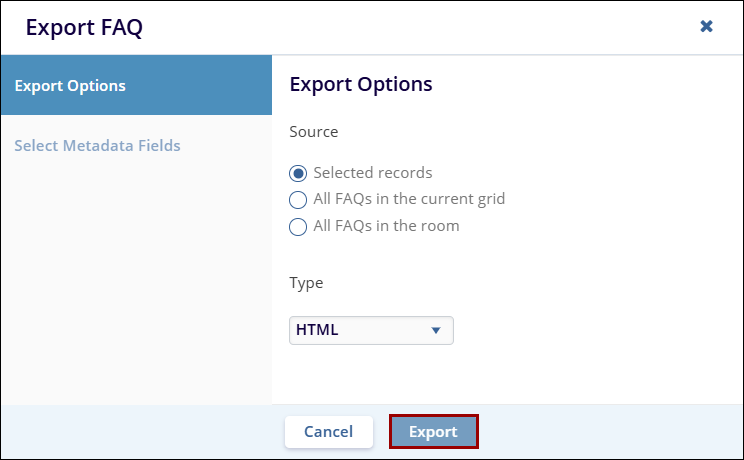Choose 'All FAQs in the current grid' radio button
Viewport: 744px width, 460px height.
pos(298,199)
